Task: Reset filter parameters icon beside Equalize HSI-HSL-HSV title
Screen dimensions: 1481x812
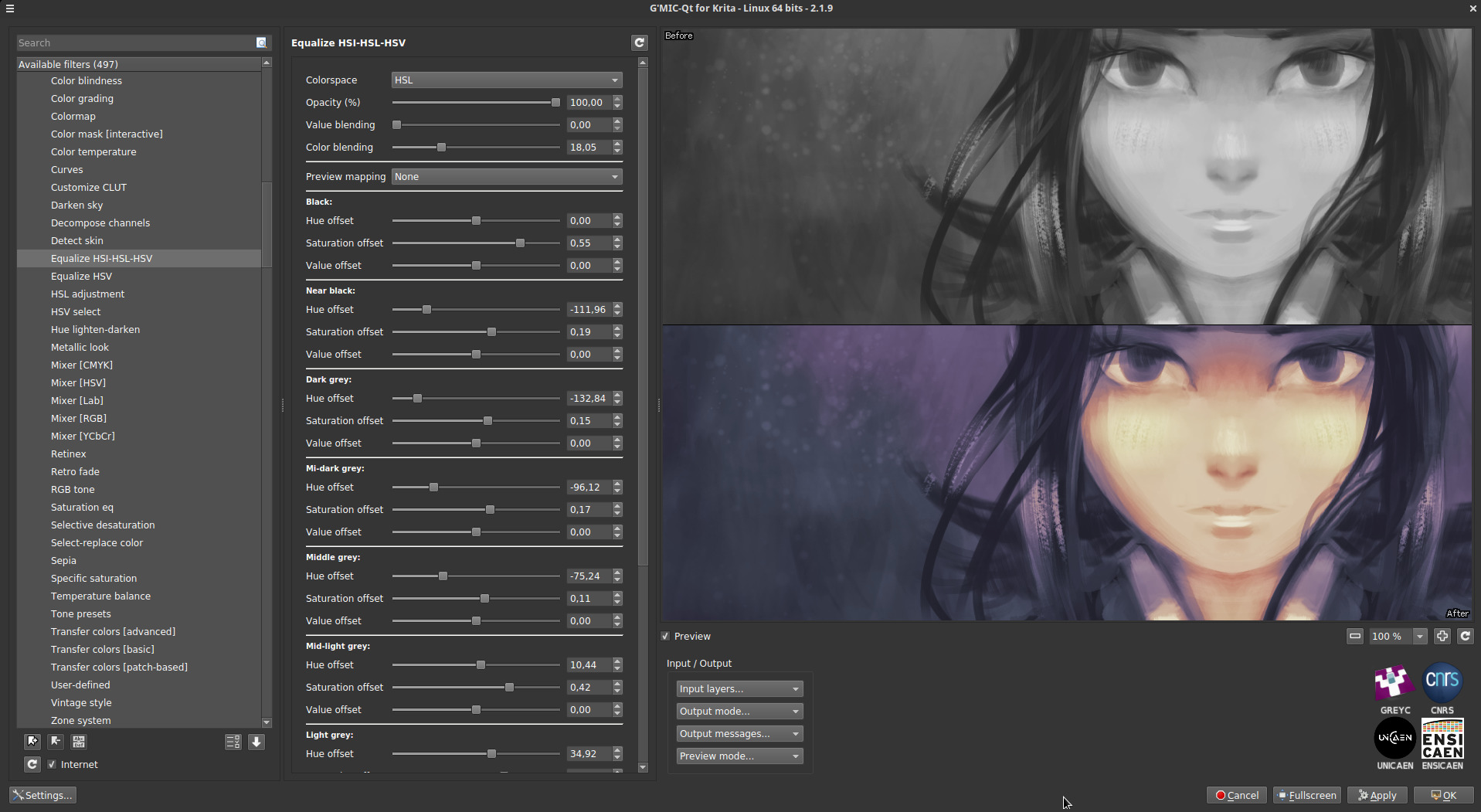Action: (639, 42)
